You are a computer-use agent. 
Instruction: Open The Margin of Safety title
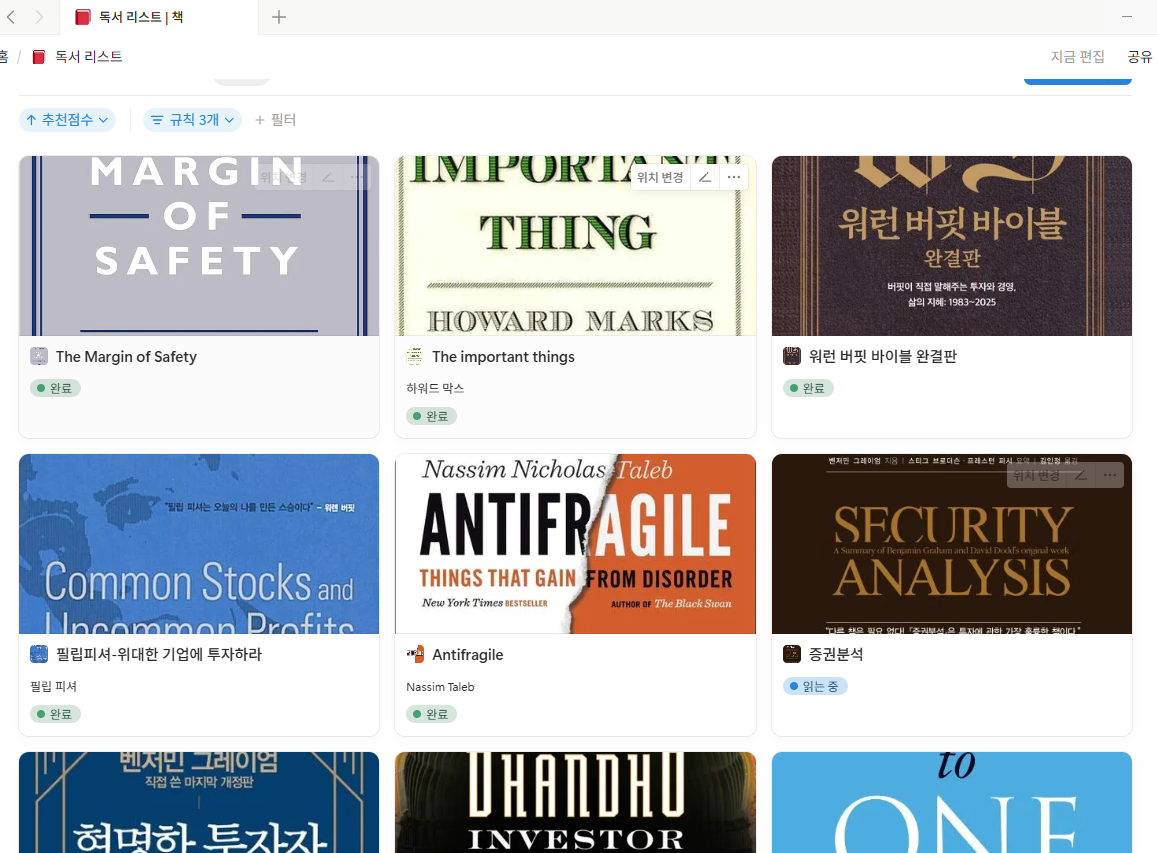[x=126, y=356]
